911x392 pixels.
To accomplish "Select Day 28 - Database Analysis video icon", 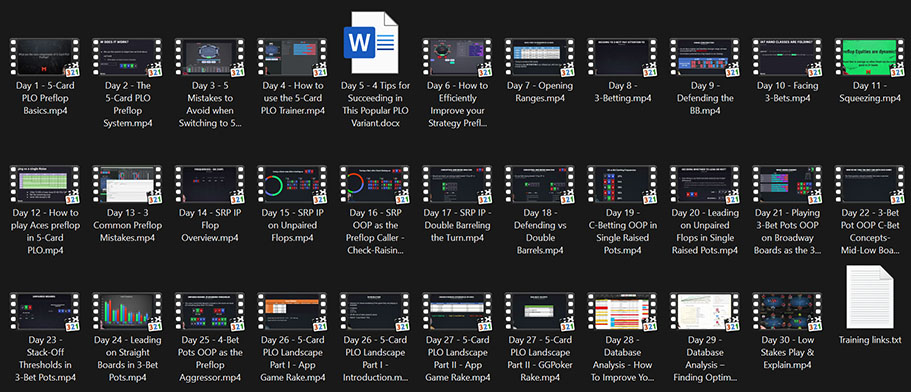I will [622, 312].
